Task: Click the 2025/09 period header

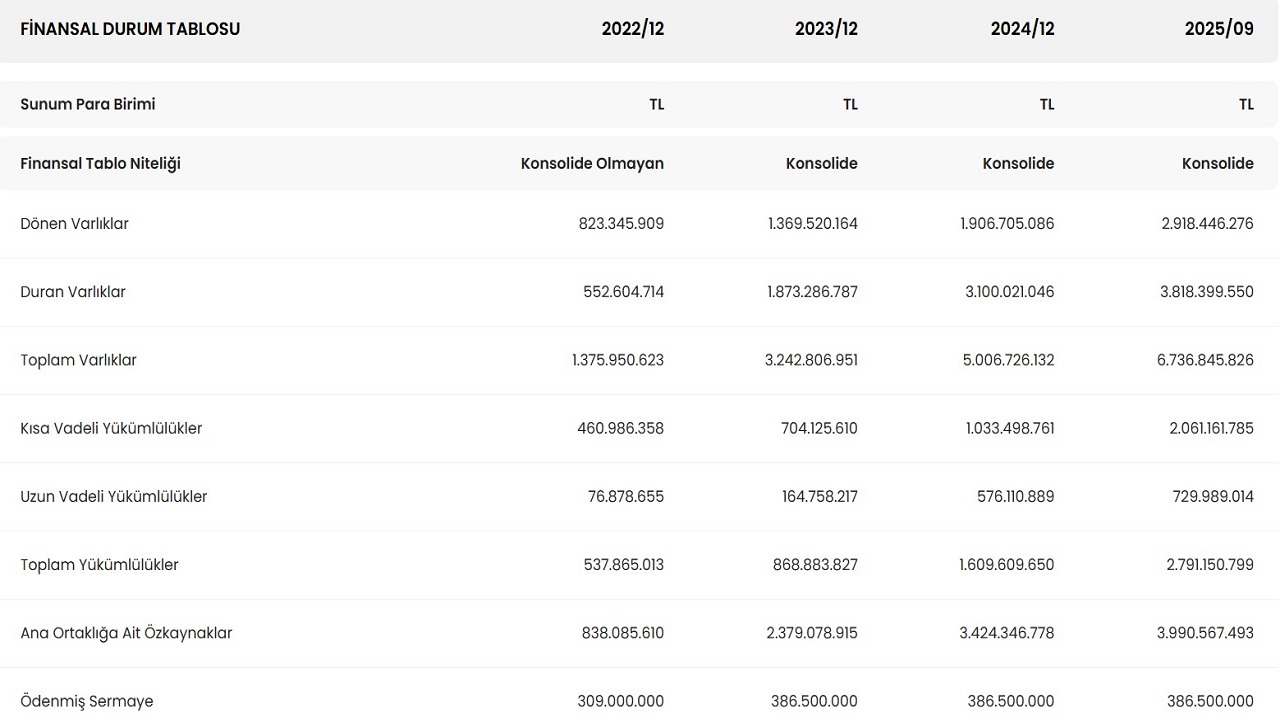Action: coord(1218,29)
